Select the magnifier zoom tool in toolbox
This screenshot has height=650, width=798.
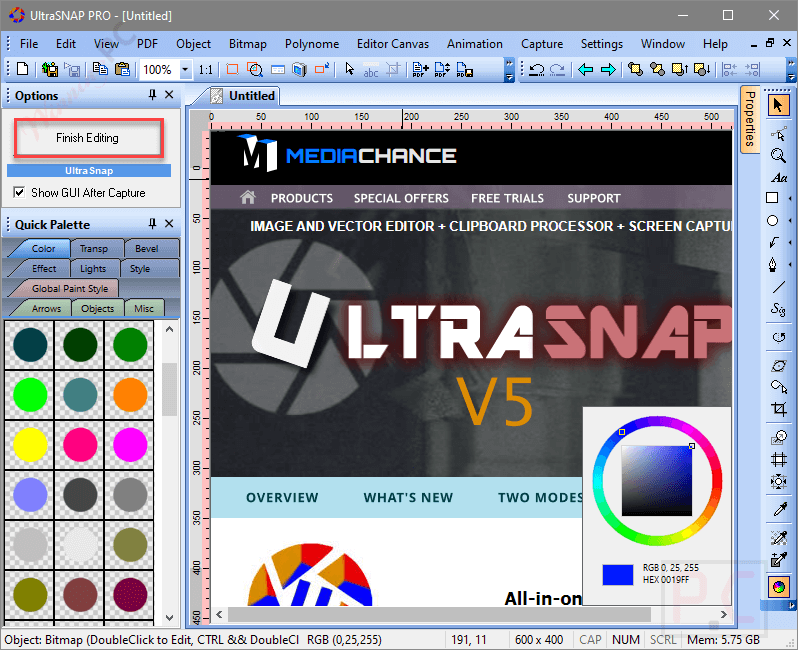point(778,155)
